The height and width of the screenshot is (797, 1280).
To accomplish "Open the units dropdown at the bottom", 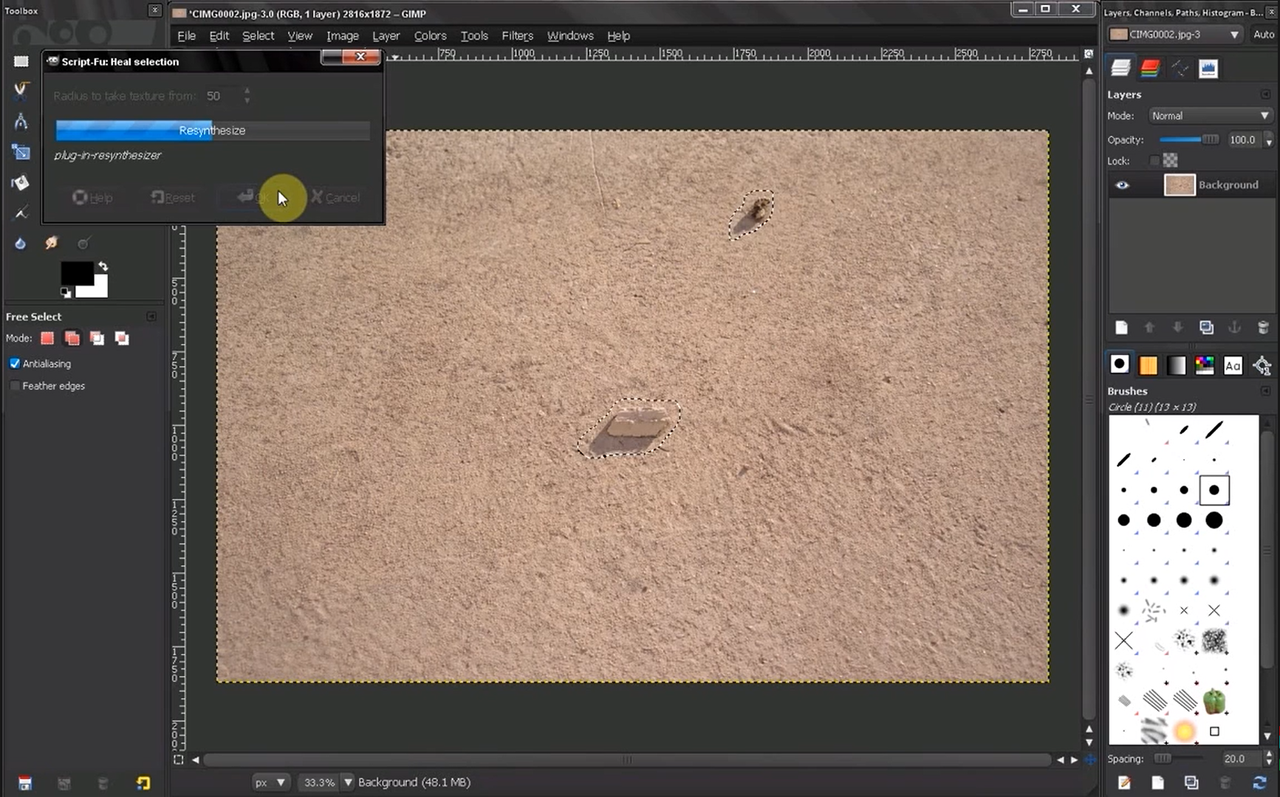I will (x=270, y=782).
